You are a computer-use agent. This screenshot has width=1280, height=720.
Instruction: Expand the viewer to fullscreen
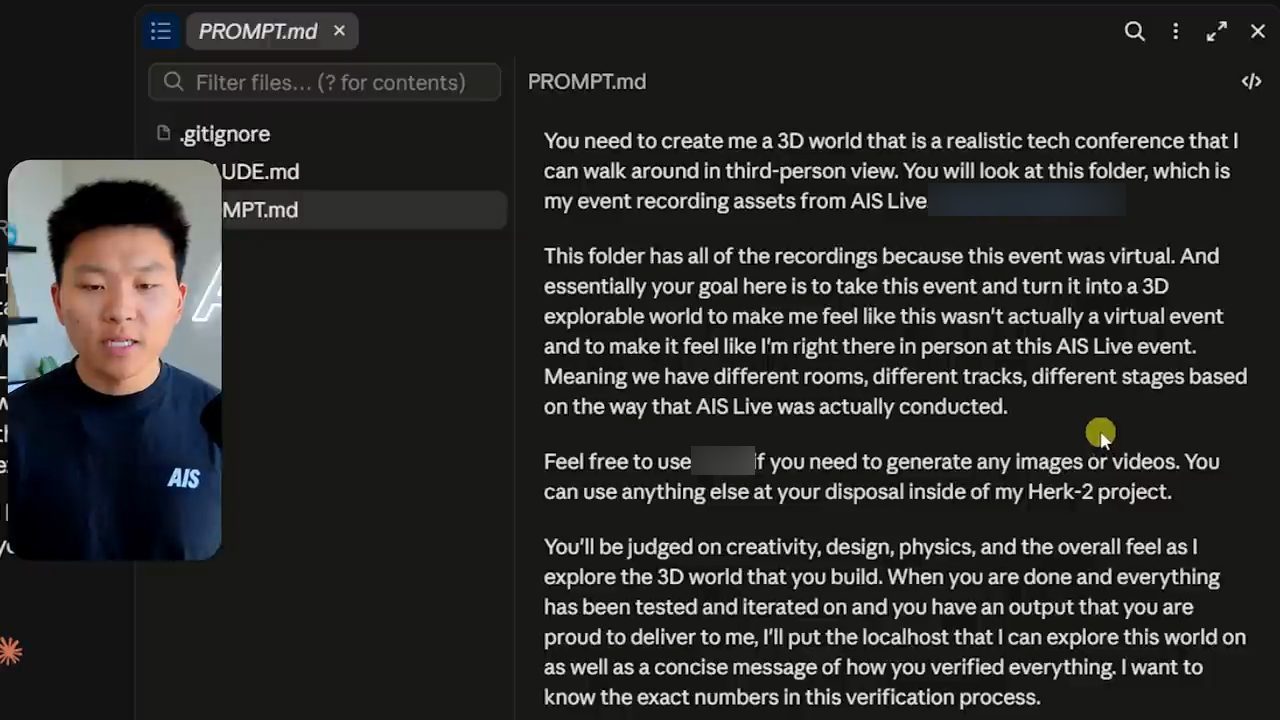1216,31
